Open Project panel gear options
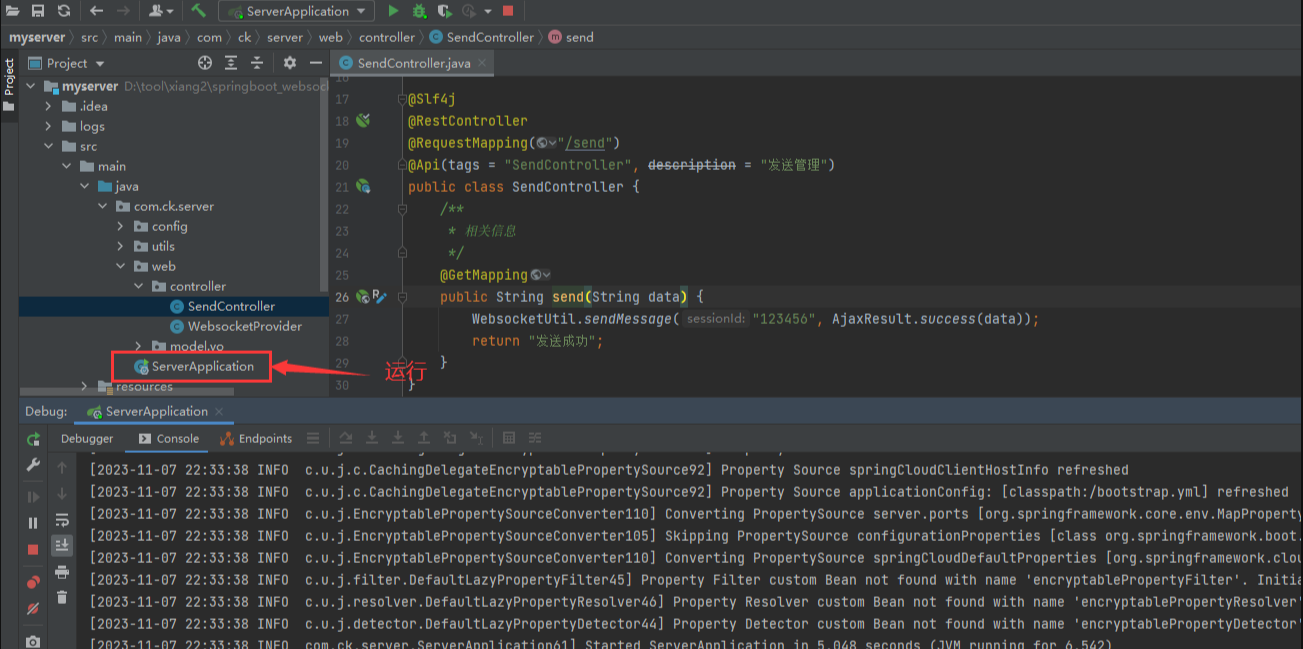 (x=290, y=62)
